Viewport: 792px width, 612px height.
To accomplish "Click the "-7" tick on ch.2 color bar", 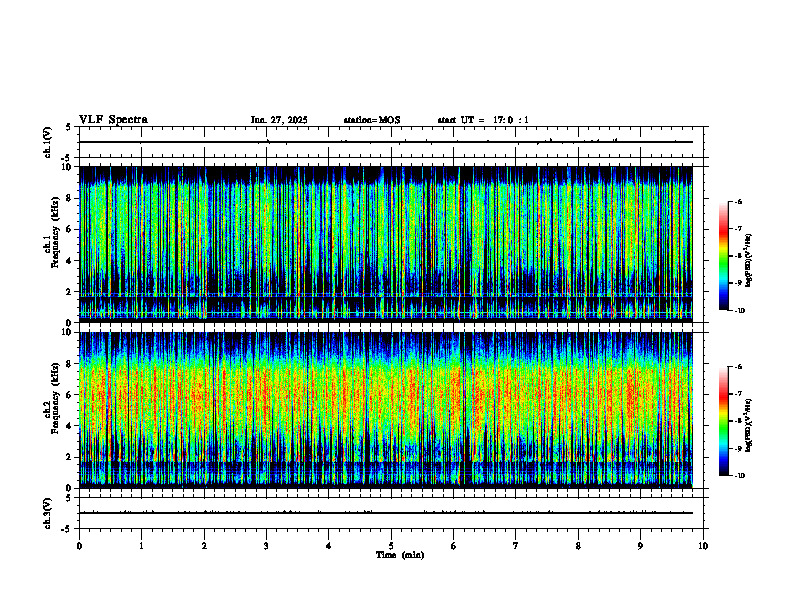I will click(x=738, y=394).
